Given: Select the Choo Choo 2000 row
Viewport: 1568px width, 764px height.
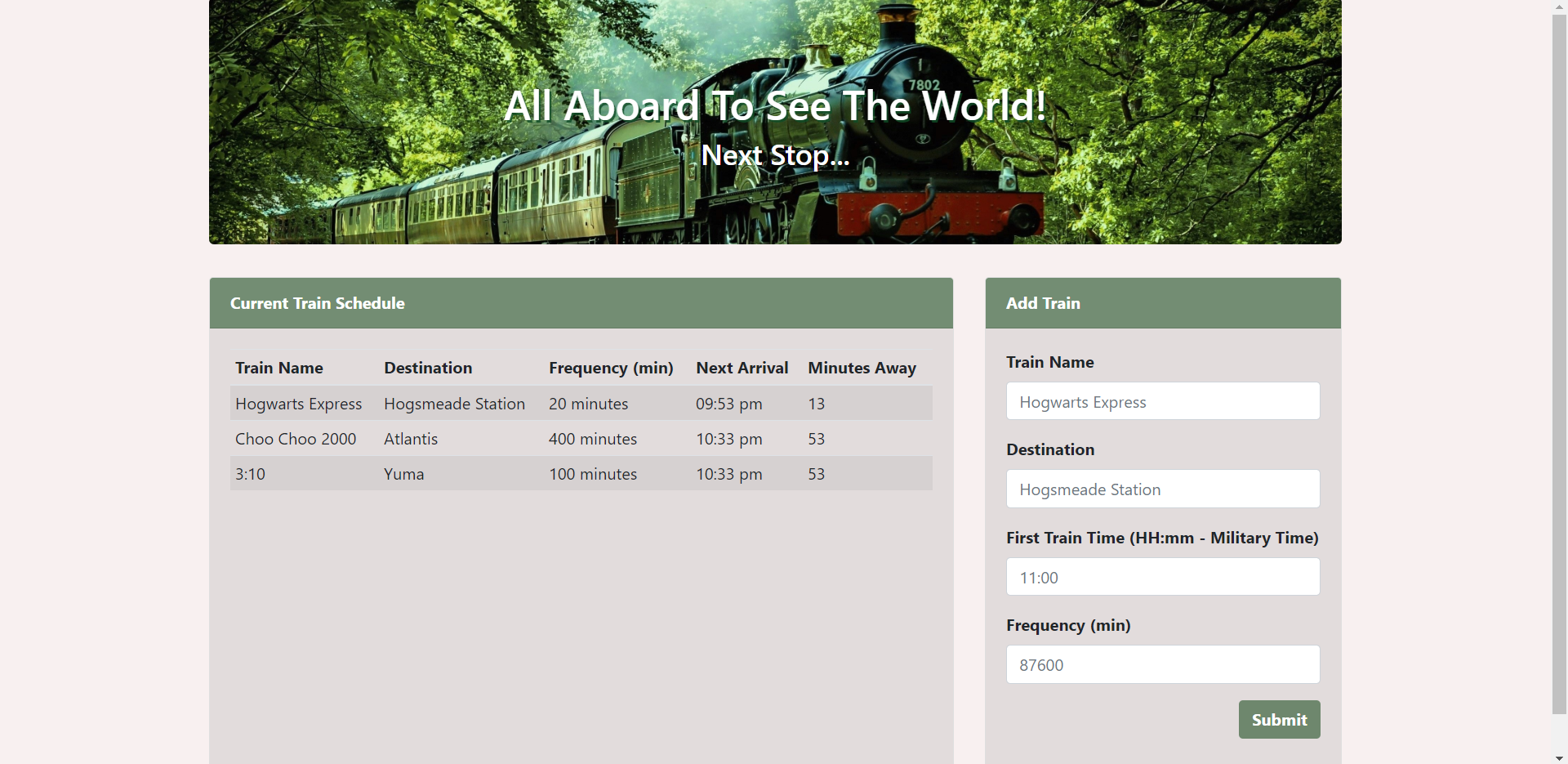Looking at the screenshot, I should pyautogui.click(x=581, y=439).
